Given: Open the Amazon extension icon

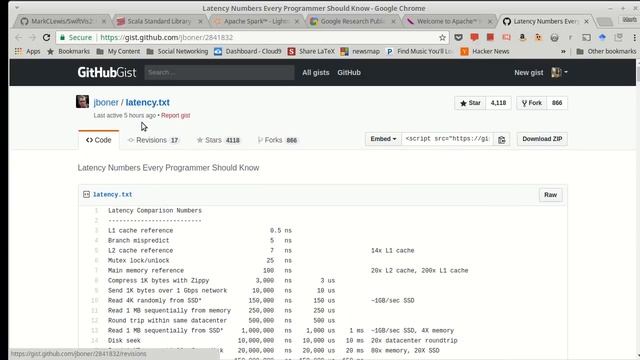Looking at the screenshot, I should pos(522,38).
